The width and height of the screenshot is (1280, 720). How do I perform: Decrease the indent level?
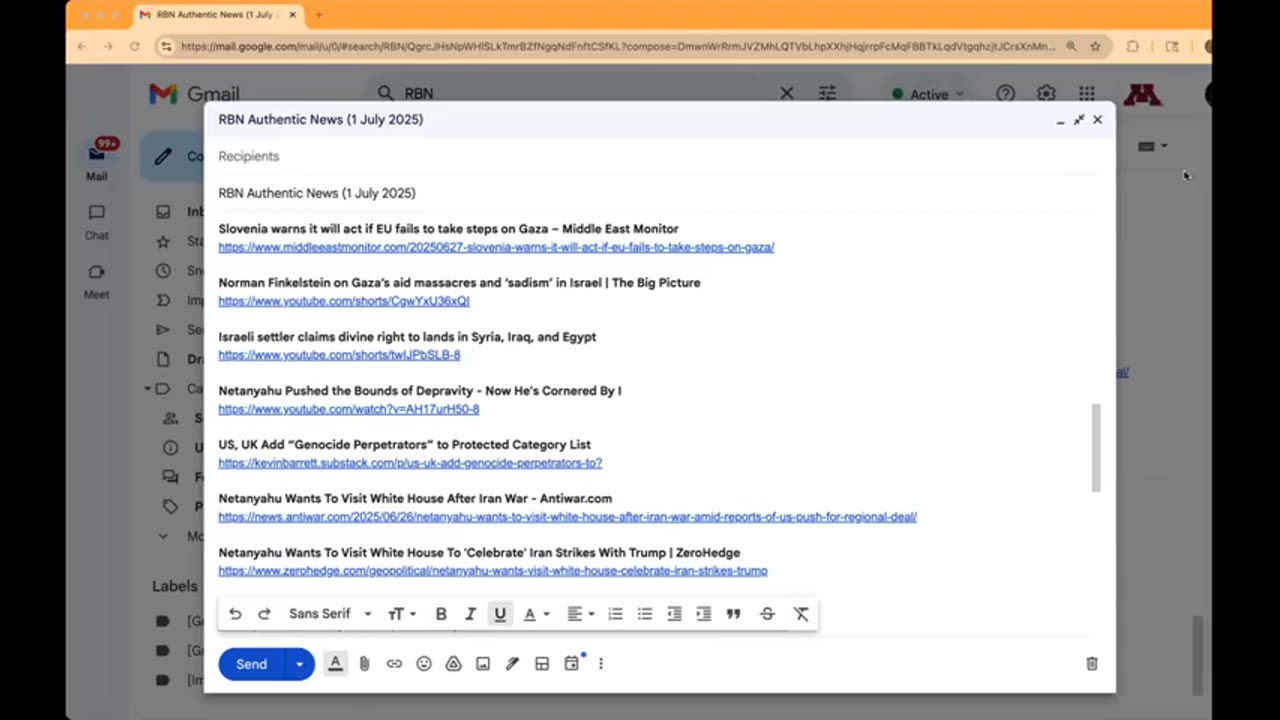[x=674, y=614]
